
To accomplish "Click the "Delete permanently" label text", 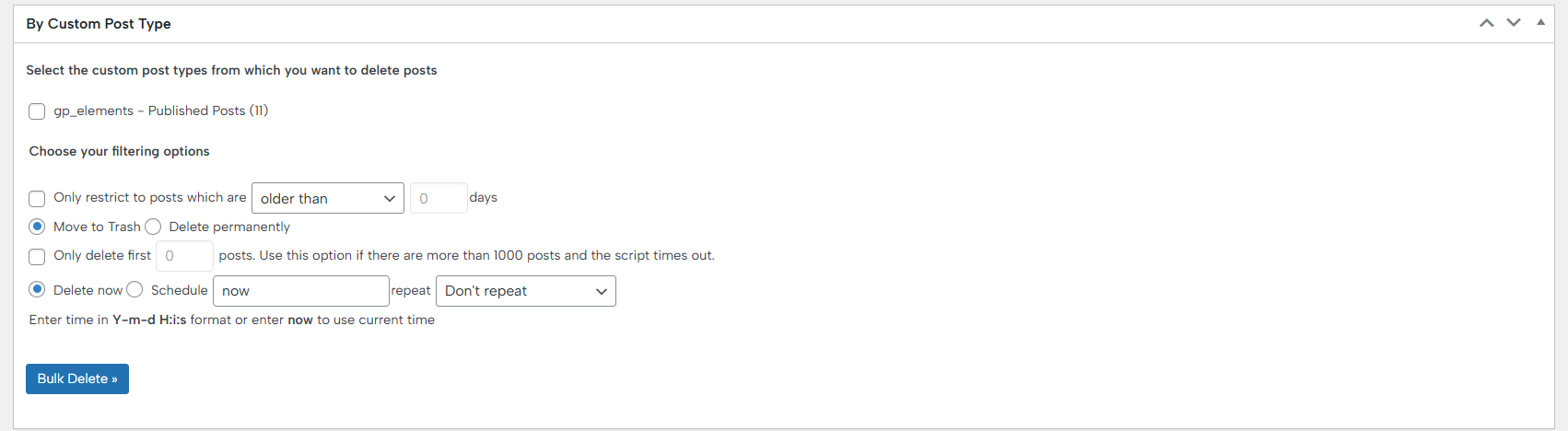I will (x=229, y=227).
